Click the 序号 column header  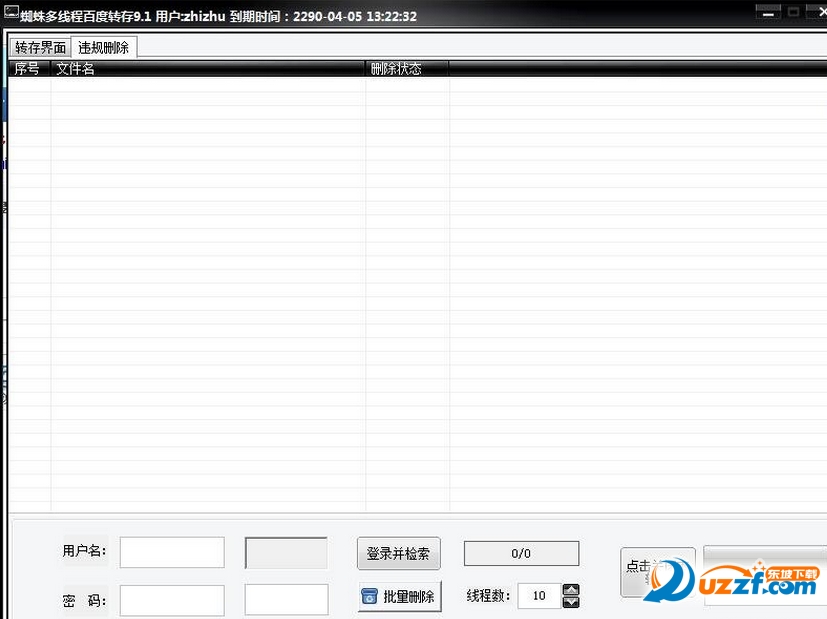(x=29, y=69)
